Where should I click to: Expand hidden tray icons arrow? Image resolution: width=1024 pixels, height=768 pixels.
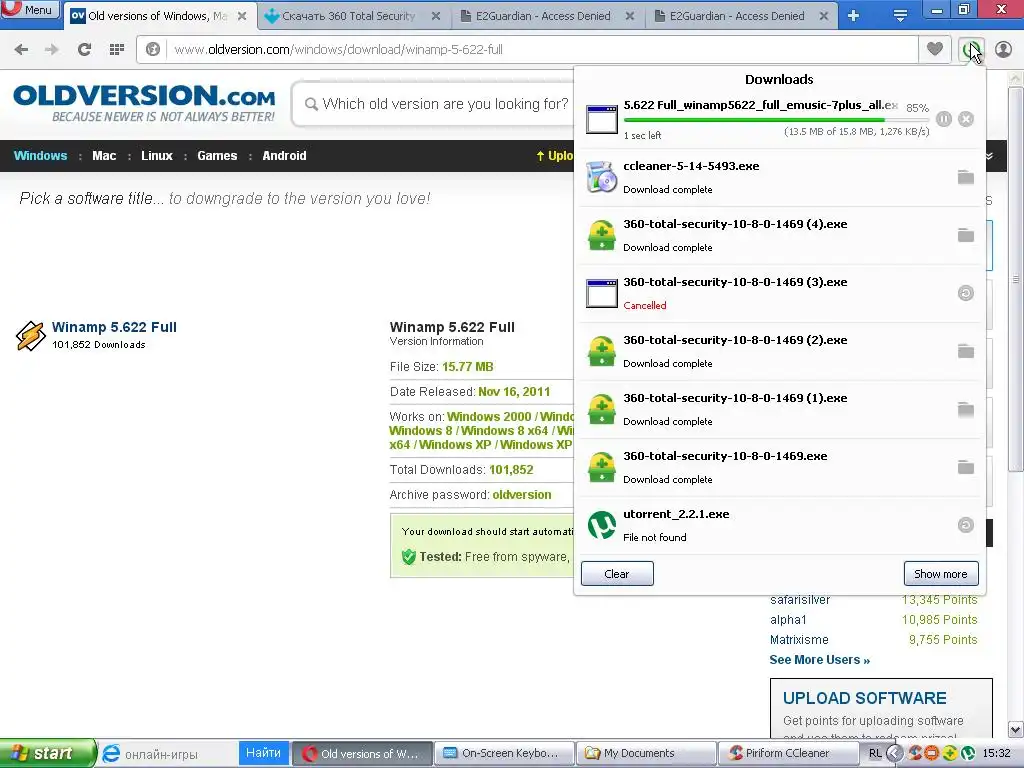[895, 753]
